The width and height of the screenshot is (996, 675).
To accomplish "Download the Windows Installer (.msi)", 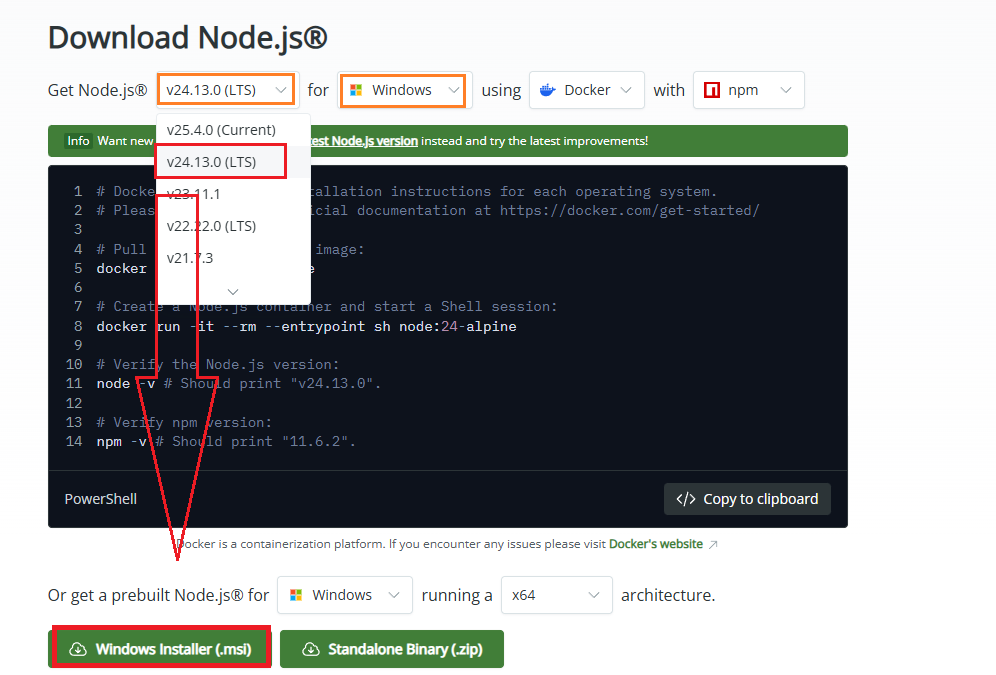I will click(160, 649).
